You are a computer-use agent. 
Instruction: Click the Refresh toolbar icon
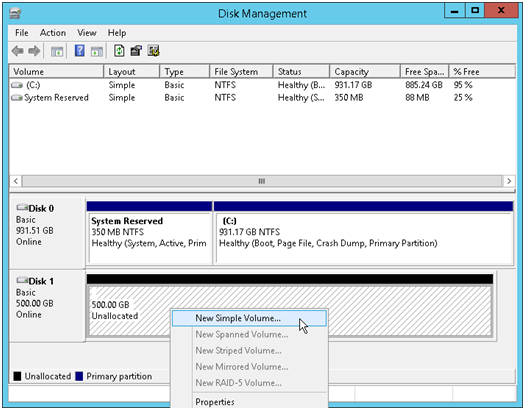click(x=119, y=51)
